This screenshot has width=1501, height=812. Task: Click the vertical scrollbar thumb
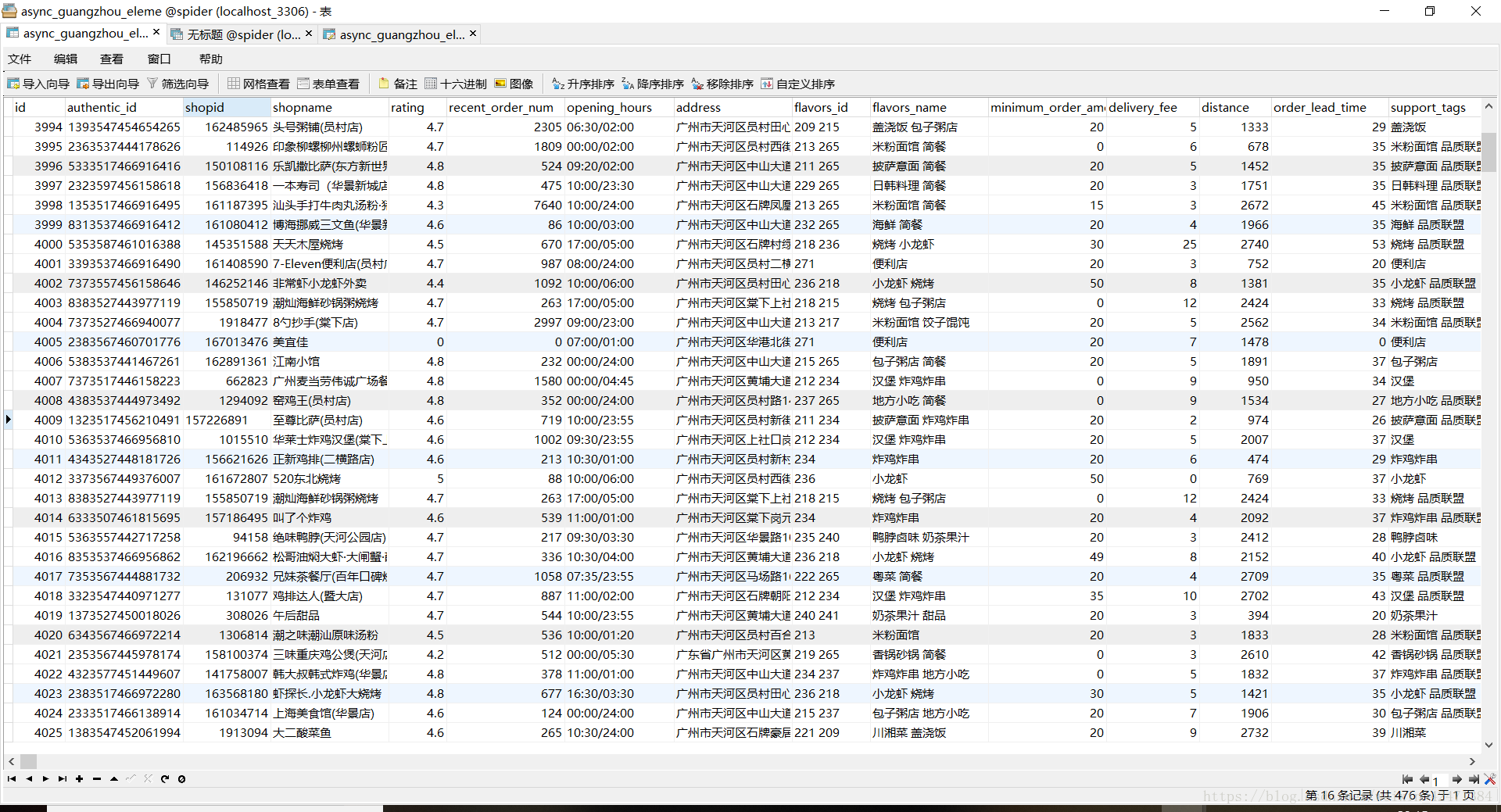1488,152
